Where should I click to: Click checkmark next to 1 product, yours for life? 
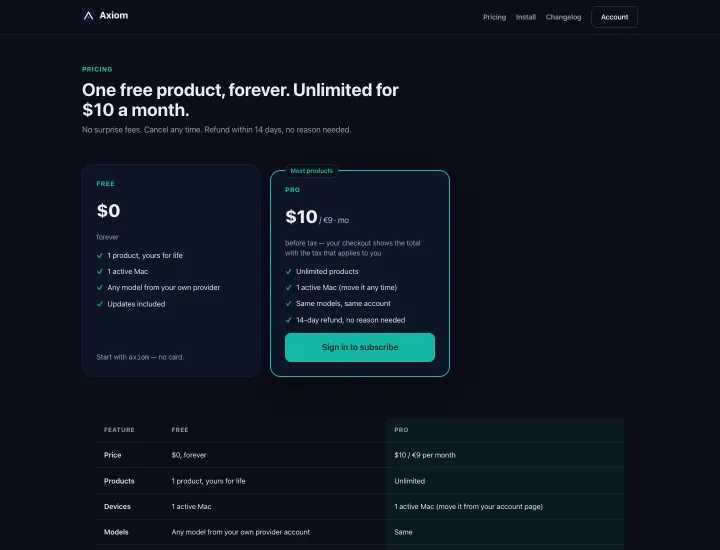click(x=100, y=255)
